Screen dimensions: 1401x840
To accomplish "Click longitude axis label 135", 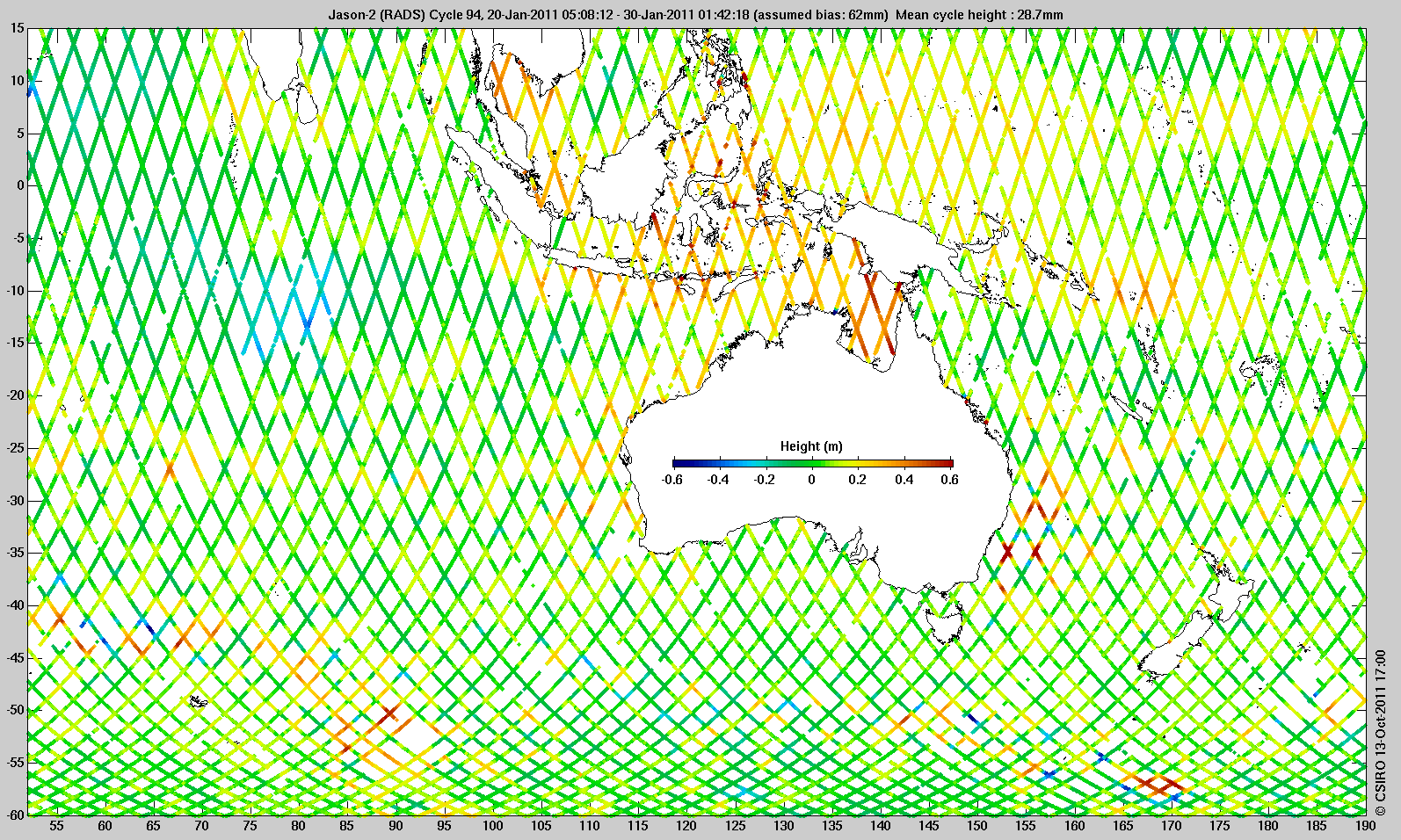I will (x=832, y=826).
